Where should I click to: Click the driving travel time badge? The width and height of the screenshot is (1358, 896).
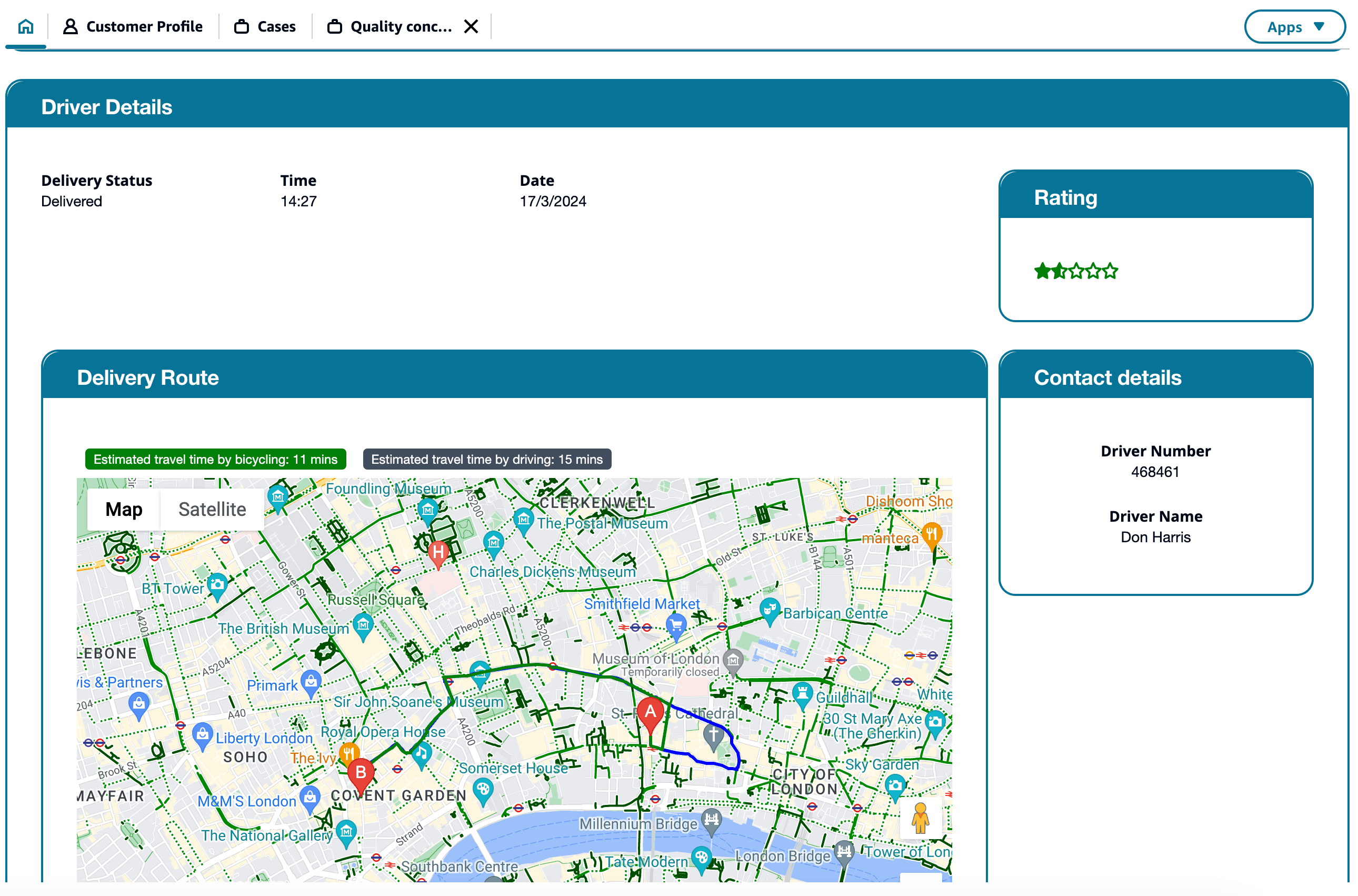click(487, 460)
